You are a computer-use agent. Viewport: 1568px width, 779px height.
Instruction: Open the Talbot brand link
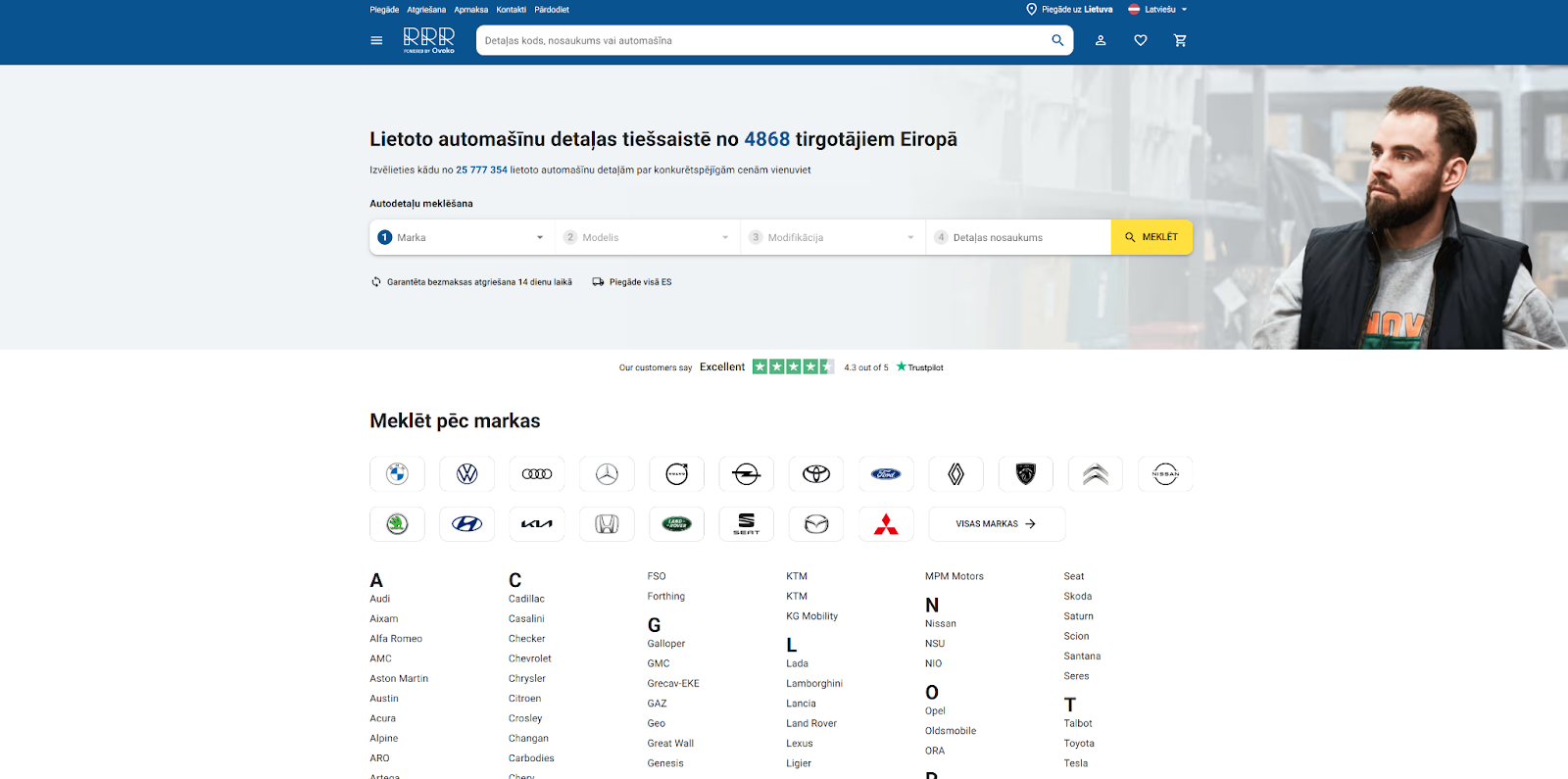pos(1078,724)
